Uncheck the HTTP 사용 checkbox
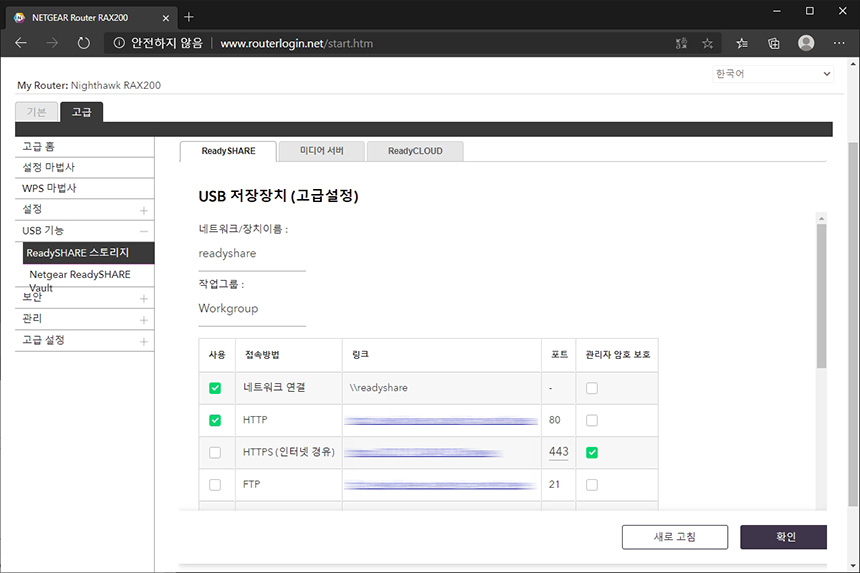860x573 pixels. point(215,420)
